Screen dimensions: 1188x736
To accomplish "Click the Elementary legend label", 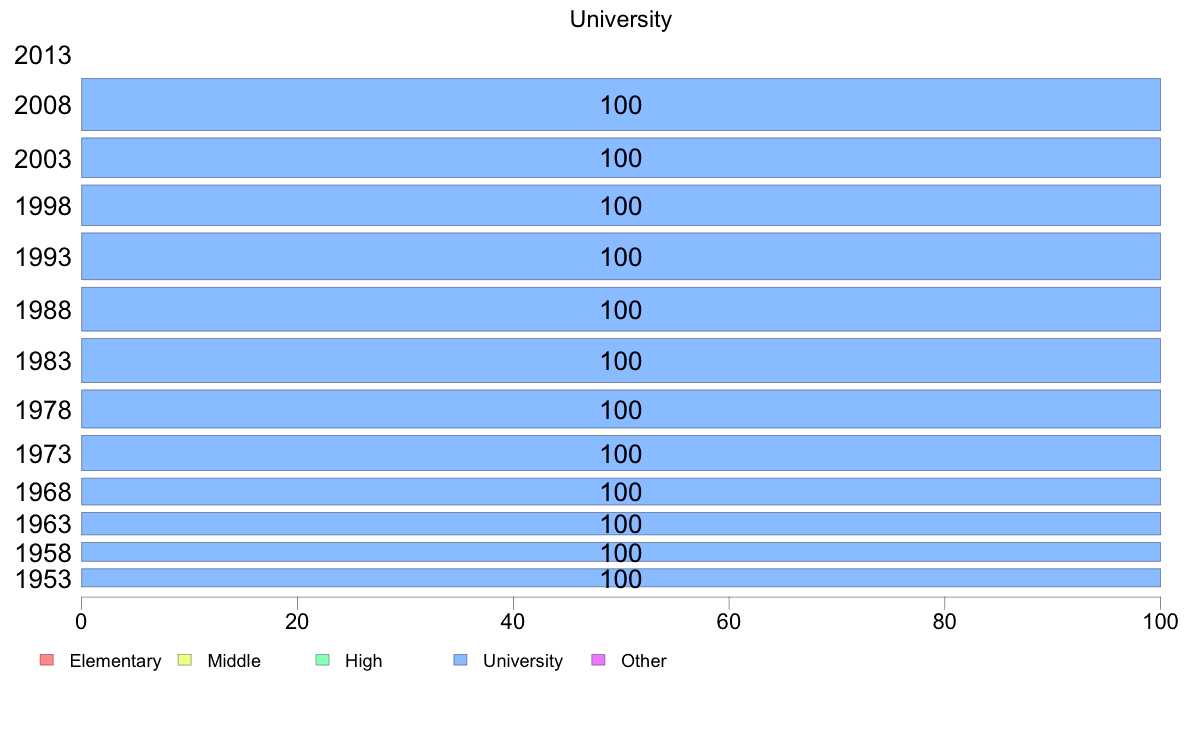I will tap(115, 661).
